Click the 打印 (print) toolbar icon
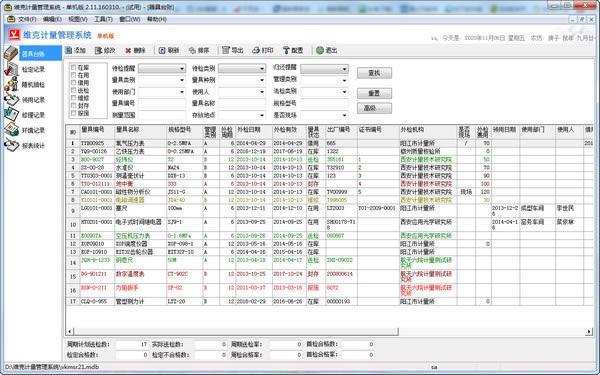The image size is (600, 375). click(x=256, y=50)
